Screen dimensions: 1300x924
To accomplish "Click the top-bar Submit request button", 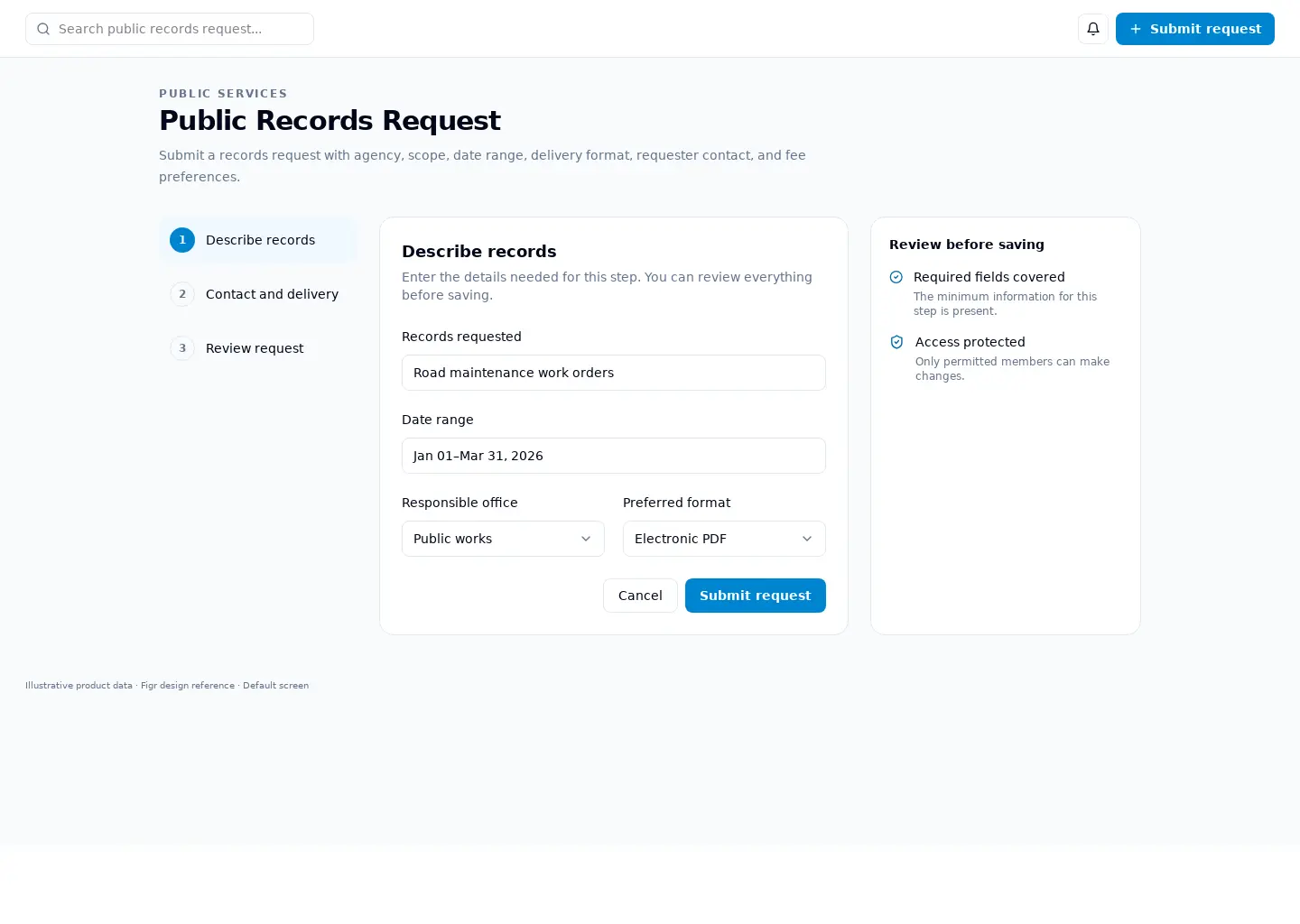I will (1195, 29).
